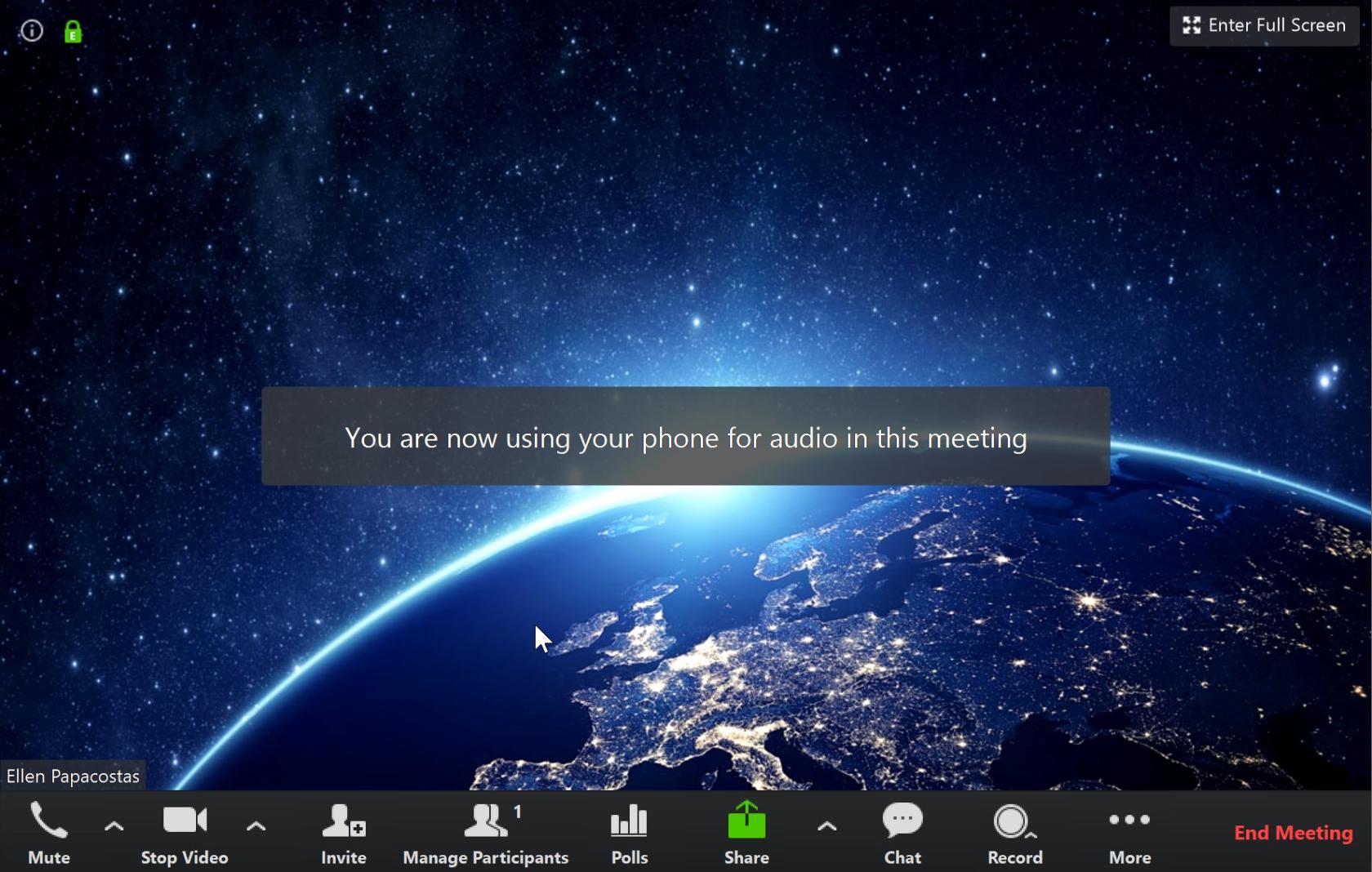Screen dimensions: 1372x872
Task: Start recording with Record
Action: point(1015,833)
